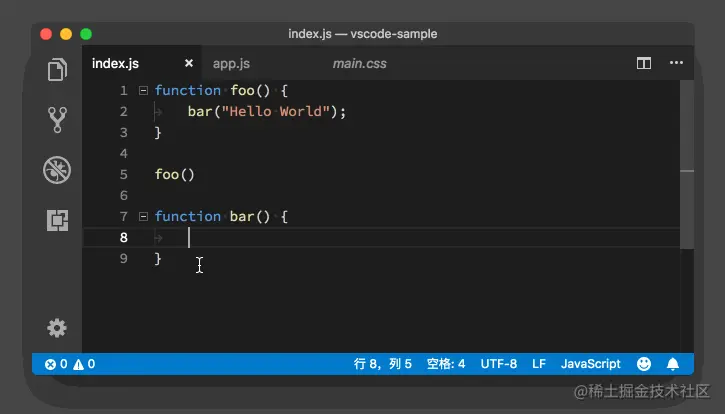Click the vertical scrollbar of the editor
Image resolution: width=725 pixels, height=414 pixels.
point(687,165)
